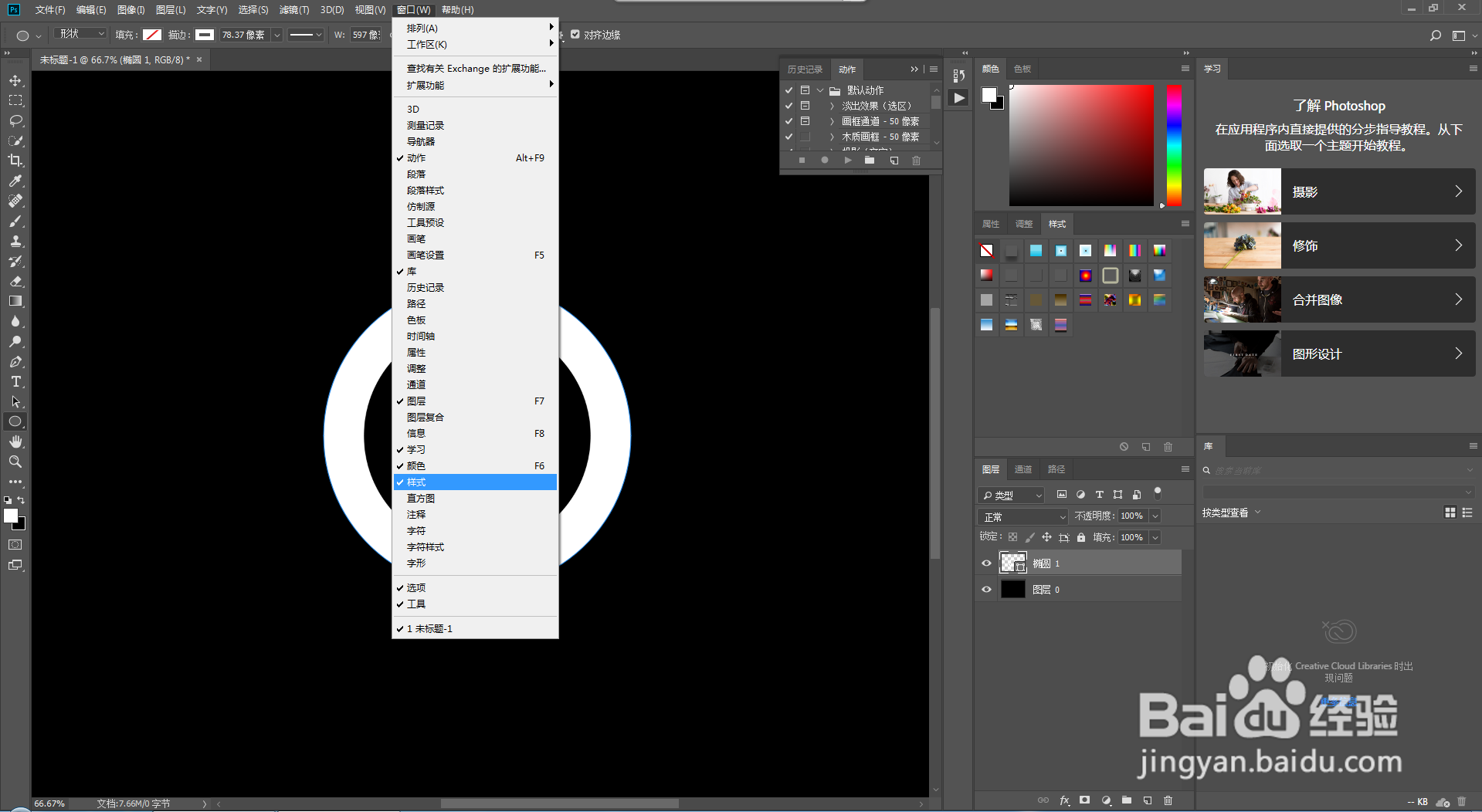Select the Lasso tool
Image resolution: width=1482 pixels, height=812 pixels.
coord(15,120)
